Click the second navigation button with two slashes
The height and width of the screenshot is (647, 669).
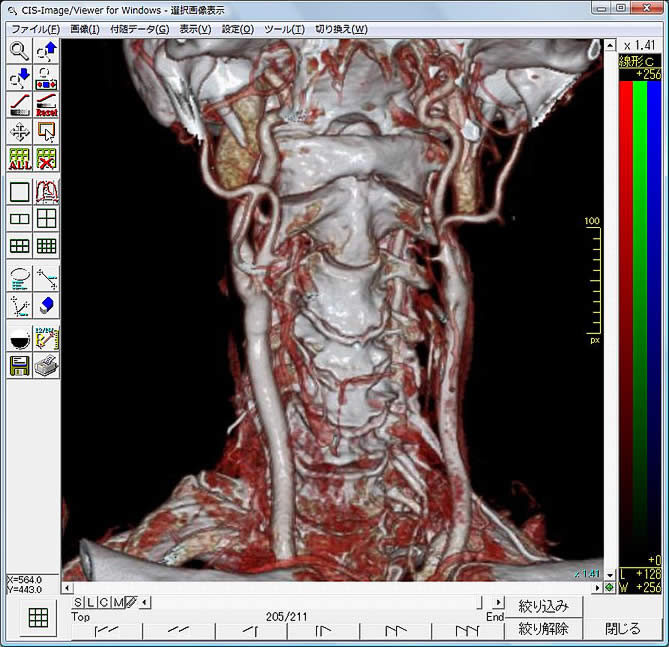179,631
